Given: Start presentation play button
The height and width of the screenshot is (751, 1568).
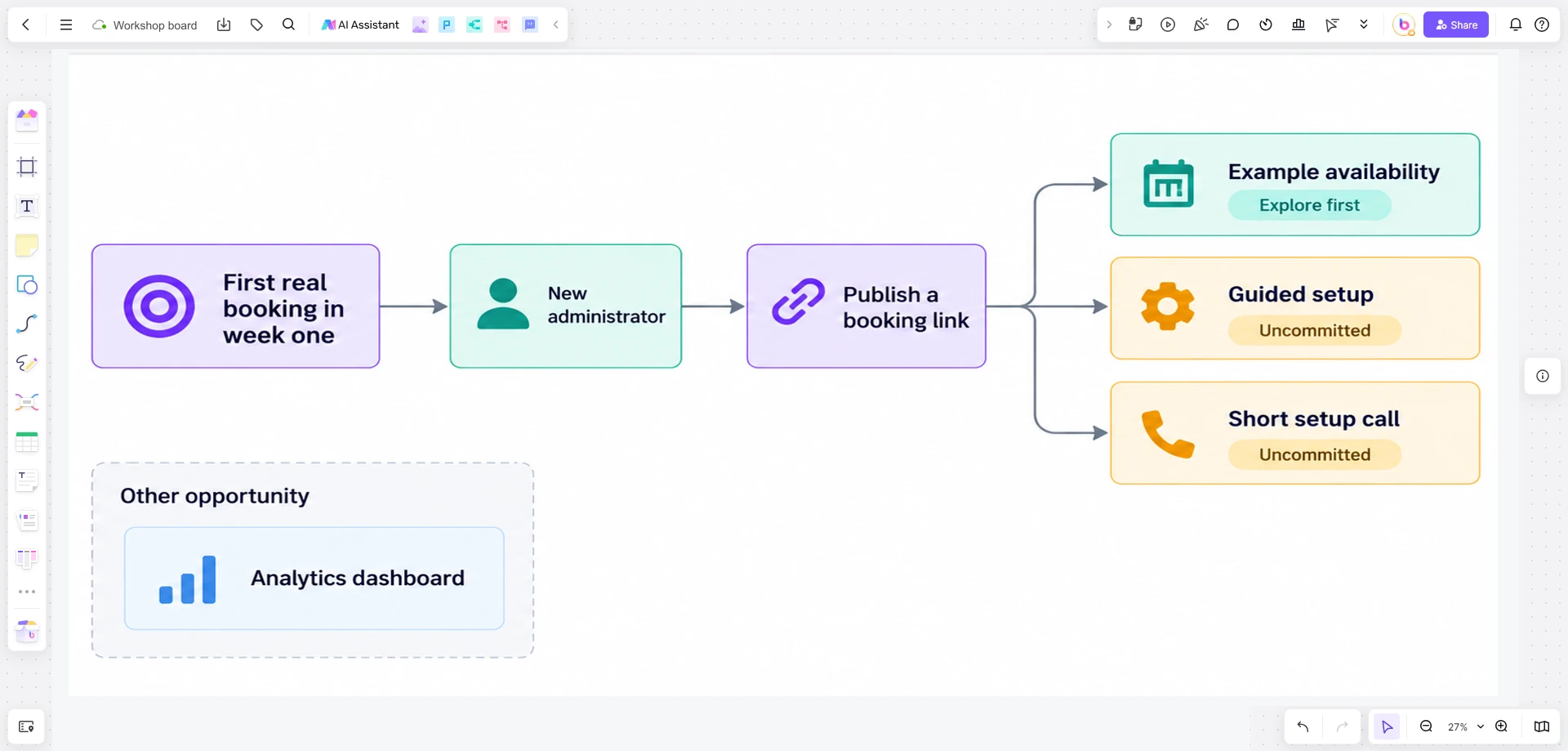Looking at the screenshot, I should pos(1168,25).
